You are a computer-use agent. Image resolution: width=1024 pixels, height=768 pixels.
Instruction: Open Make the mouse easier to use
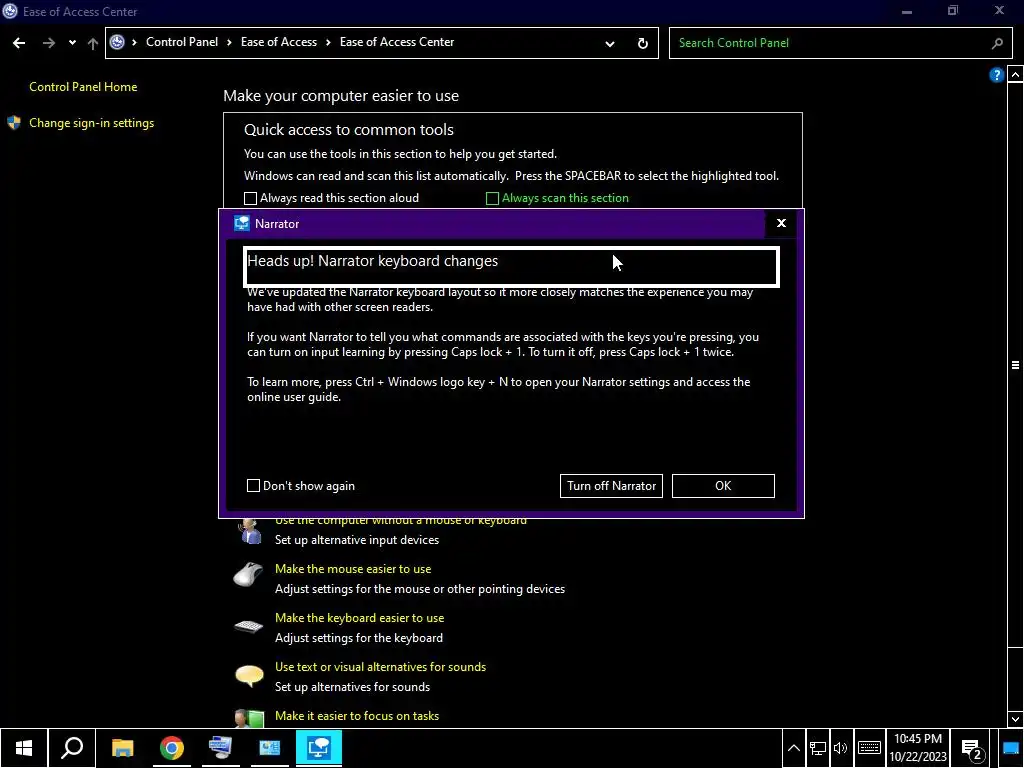[x=353, y=569]
